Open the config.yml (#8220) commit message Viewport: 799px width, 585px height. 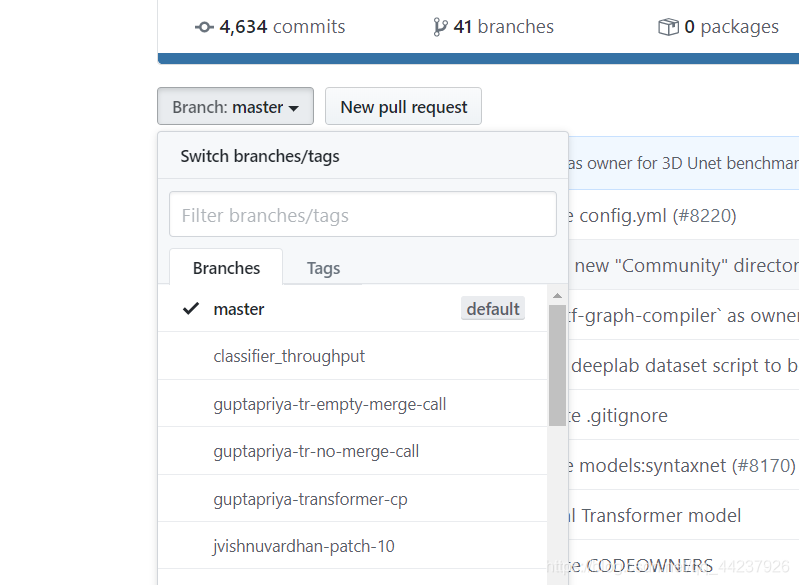click(652, 216)
